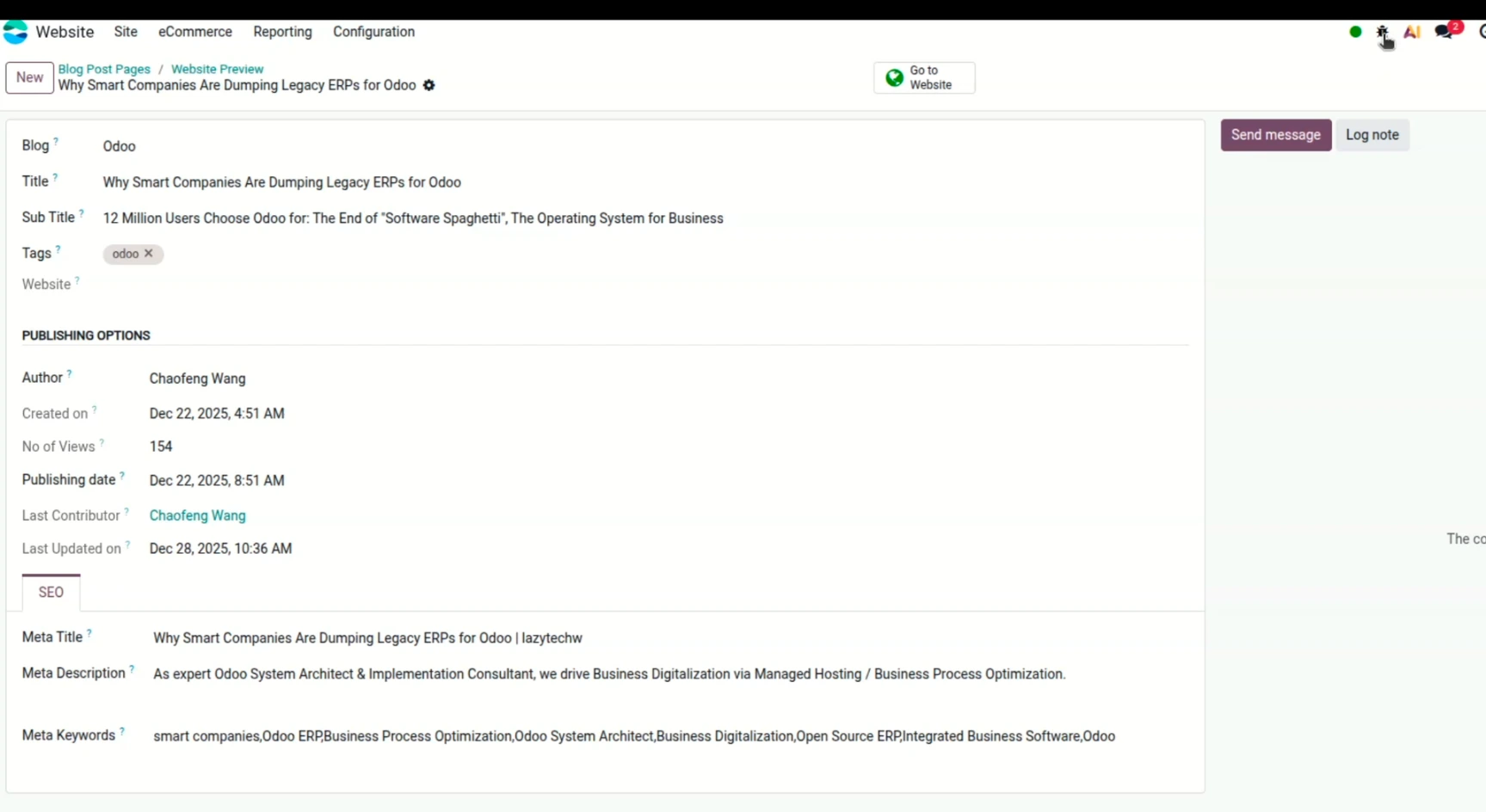Image resolution: width=1486 pixels, height=812 pixels.
Task: Click the Website app logo icon
Action: click(15, 32)
